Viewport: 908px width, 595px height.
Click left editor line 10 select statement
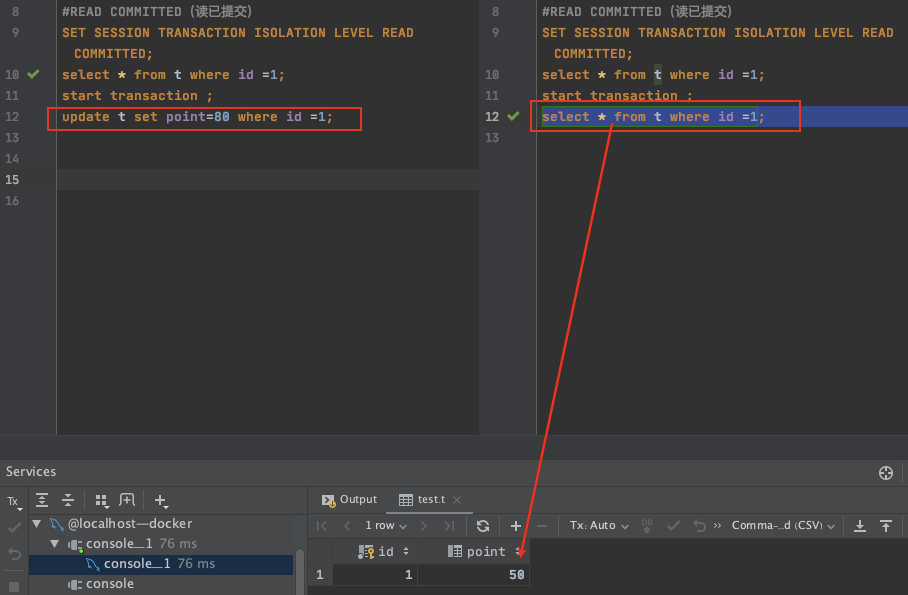click(x=173, y=75)
